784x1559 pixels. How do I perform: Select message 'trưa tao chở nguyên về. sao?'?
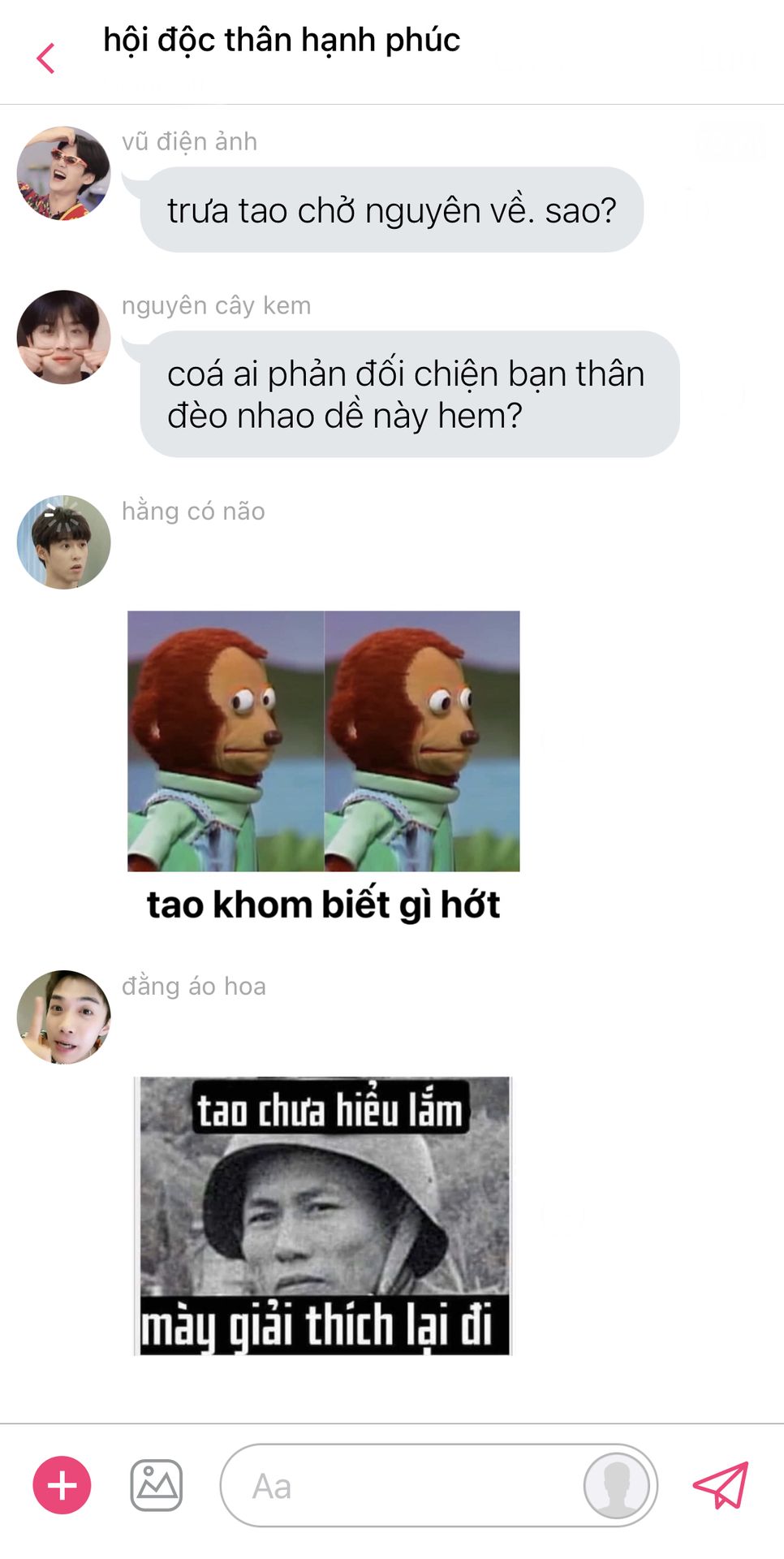click(392, 210)
